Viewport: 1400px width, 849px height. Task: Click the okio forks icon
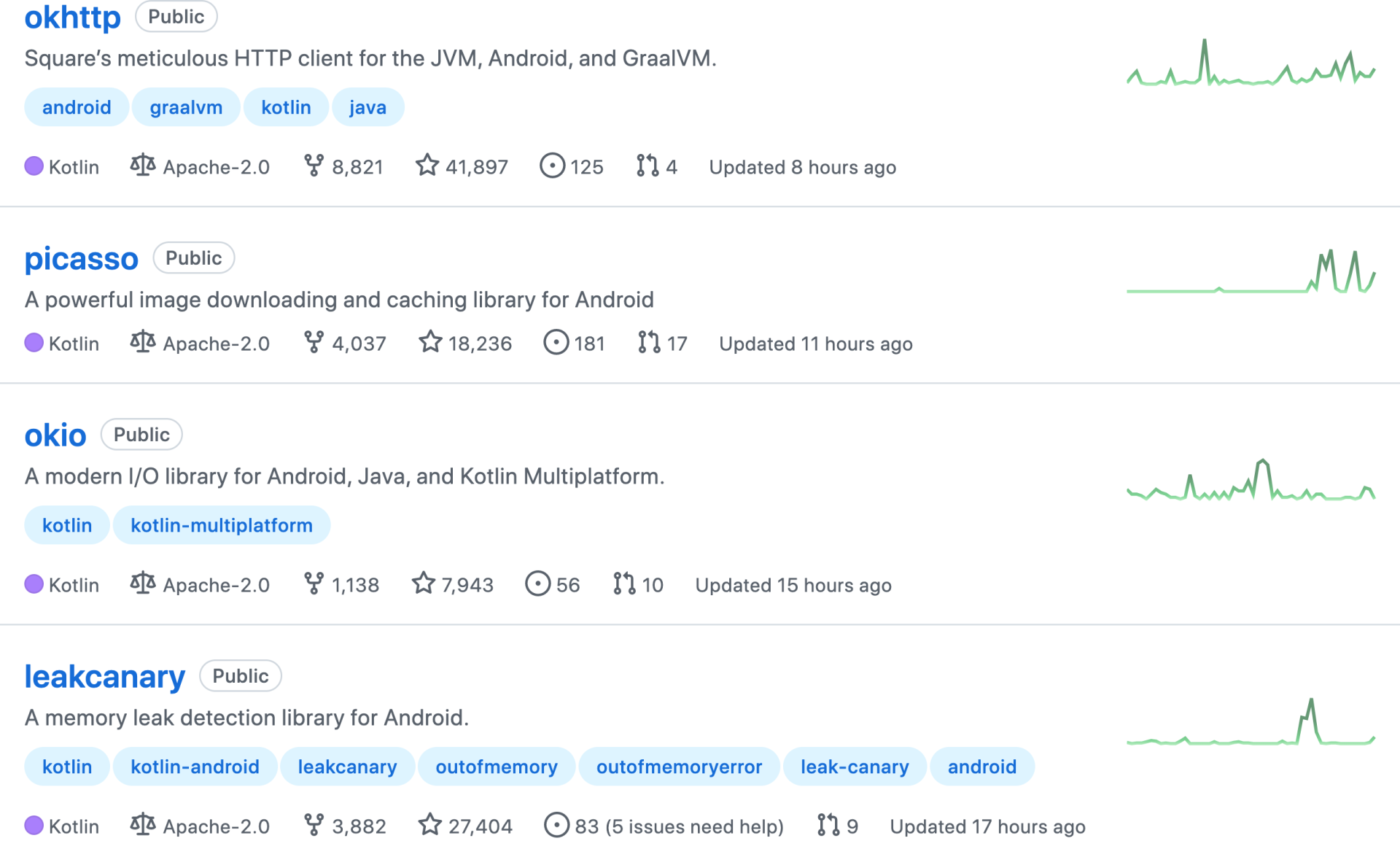click(x=314, y=584)
